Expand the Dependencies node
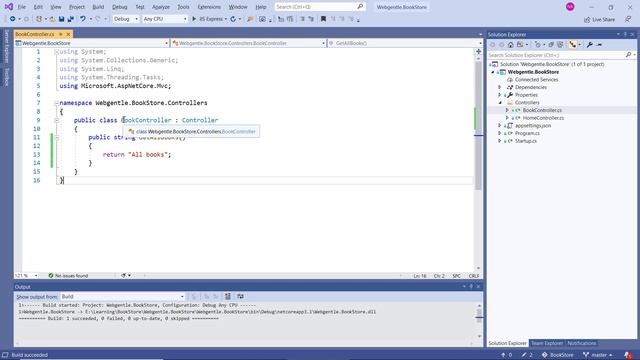The image size is (640, 360). pos(500,87)
